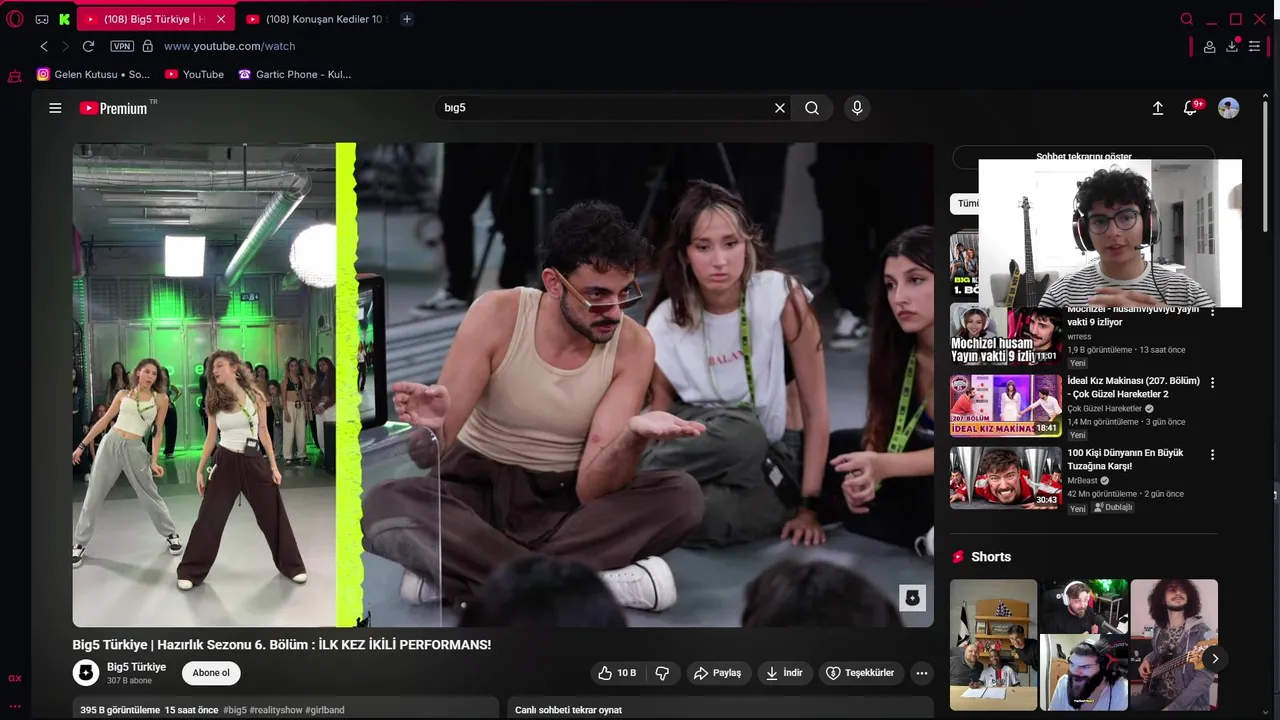Download the video with İndir
Image resolution: width=1280 pixels, height=720 pixels.
pyautogui.click(x=785, y=673)
